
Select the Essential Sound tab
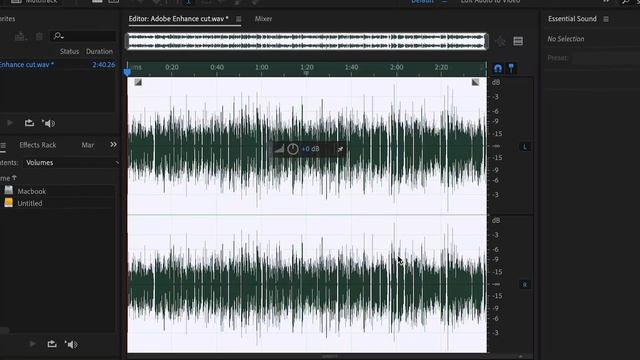coord(572,19)
